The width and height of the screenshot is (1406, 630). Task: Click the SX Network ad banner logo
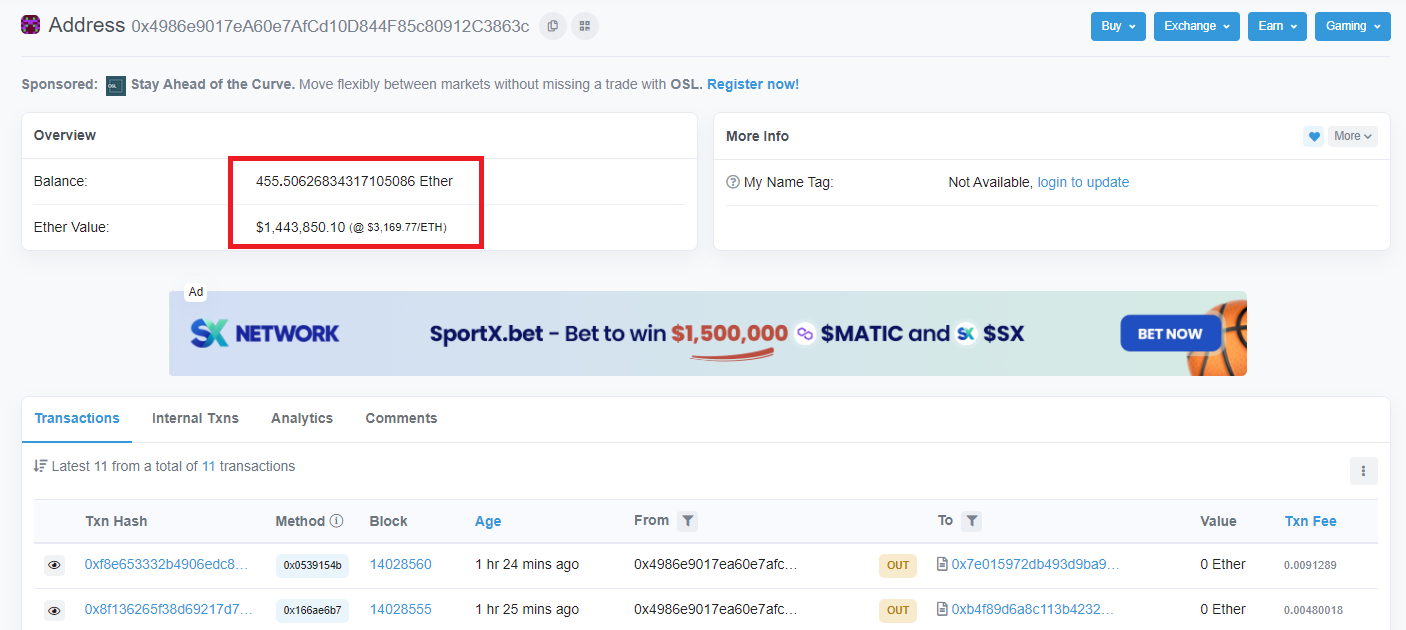coord(265,333)
